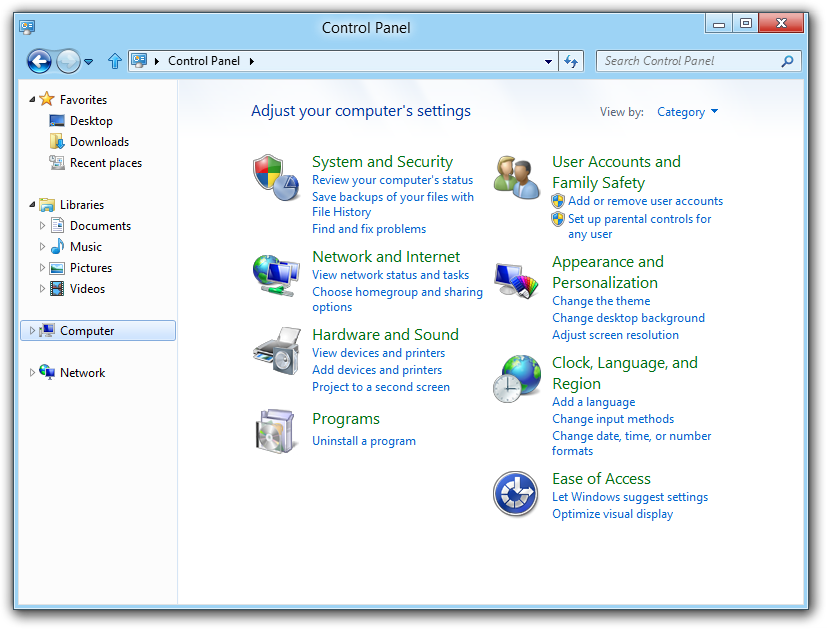
Task: Click the Favorites star icon
Action: [x=46, y=99]
